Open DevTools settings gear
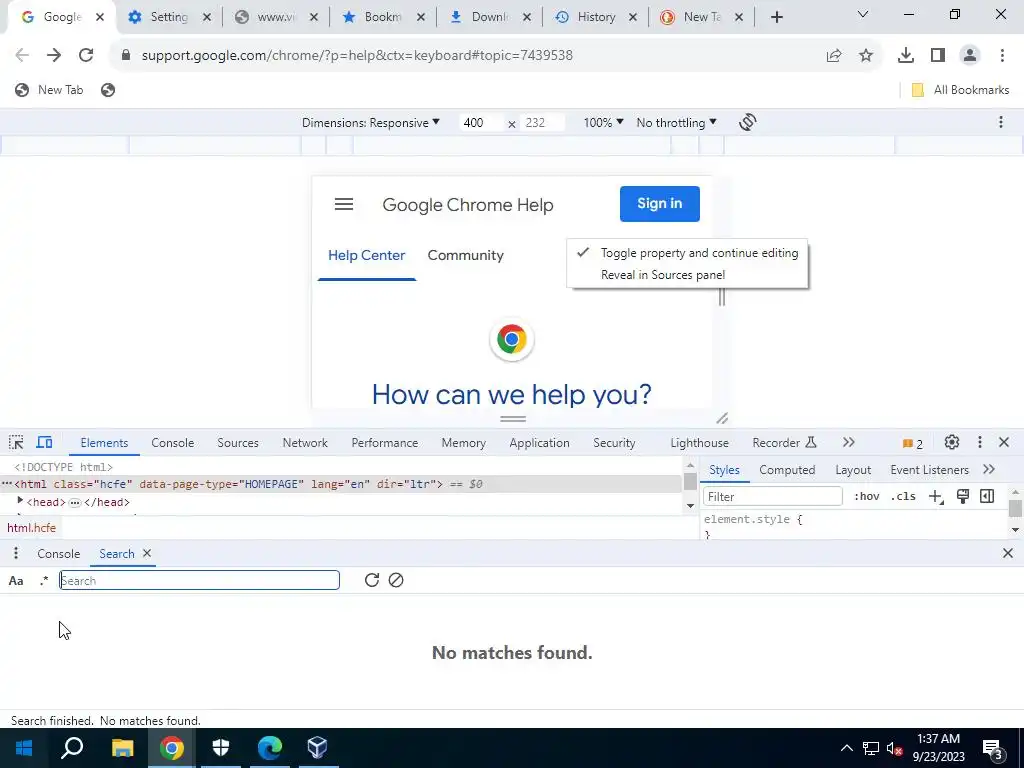The height and width of the screenshot is (768, 1024). point(952,443)
